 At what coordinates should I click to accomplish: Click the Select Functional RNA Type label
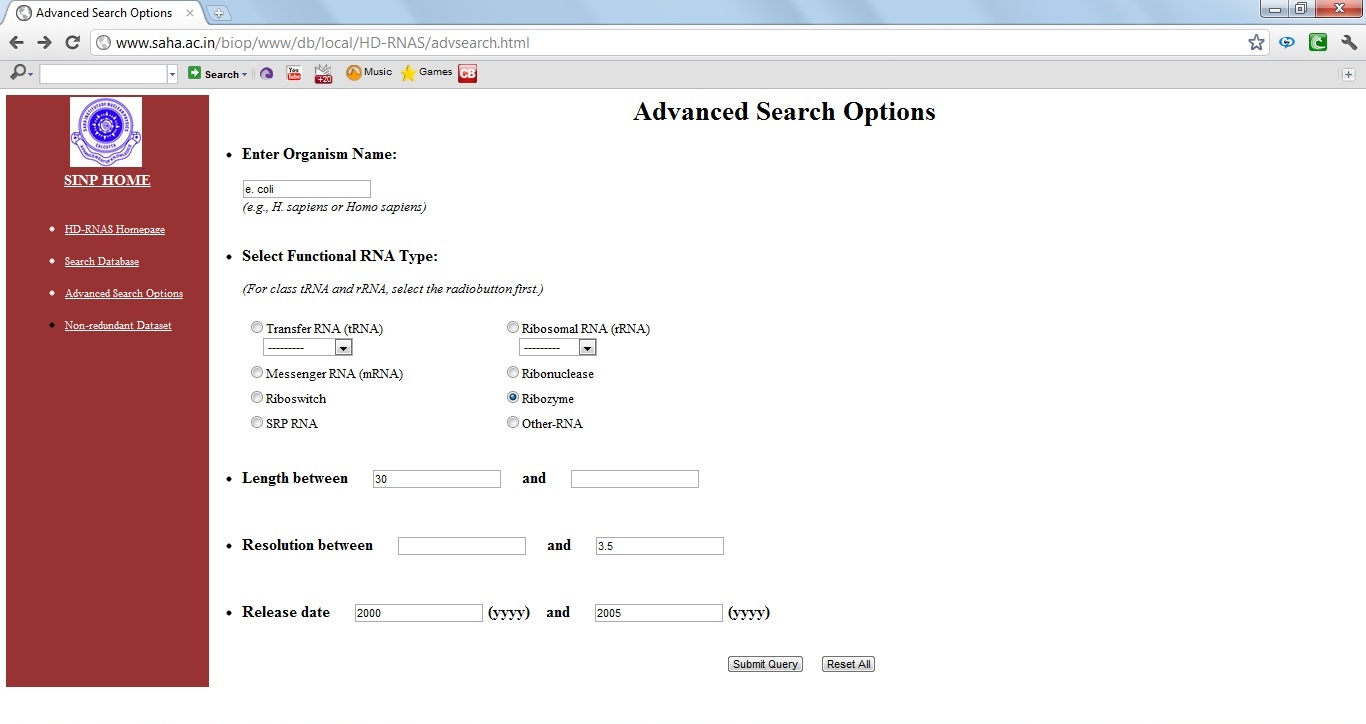coord(340,256)
